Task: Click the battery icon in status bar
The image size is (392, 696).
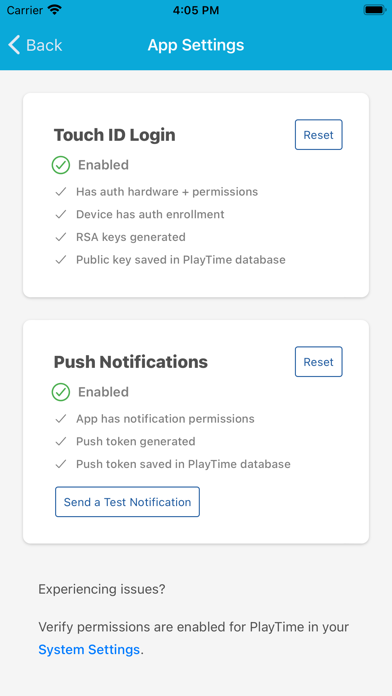Action: [374, 10]
